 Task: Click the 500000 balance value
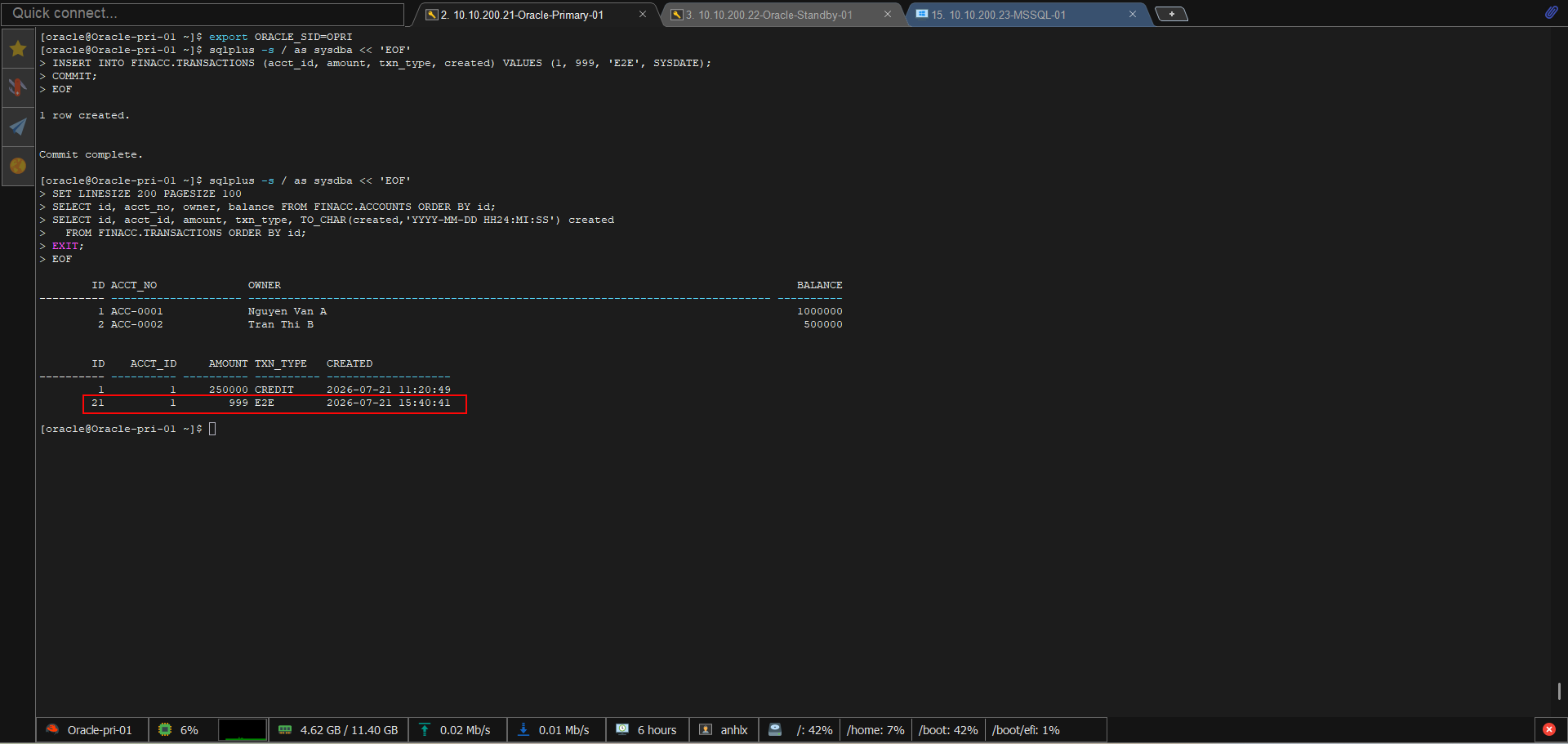click(x=823, y=324)
